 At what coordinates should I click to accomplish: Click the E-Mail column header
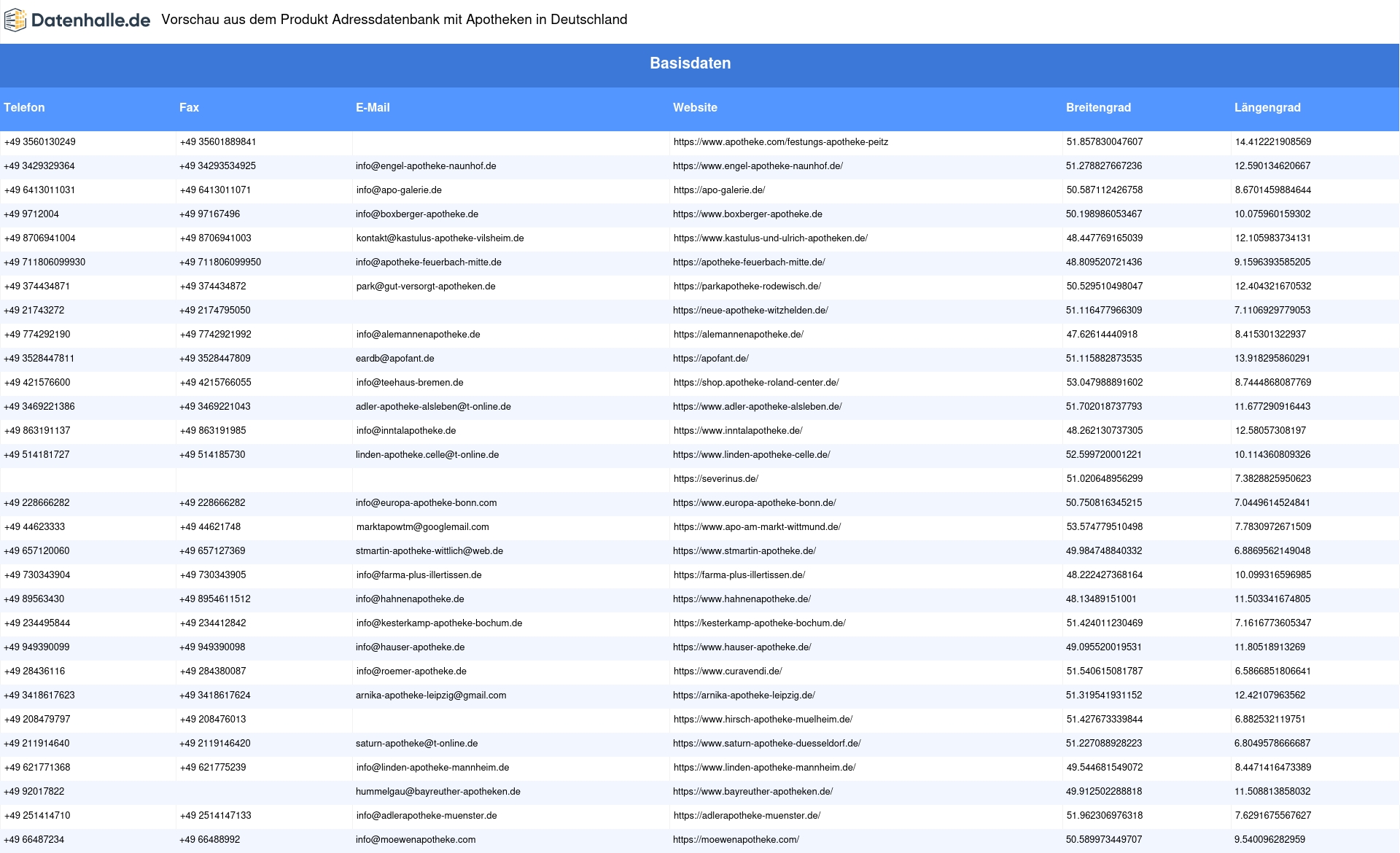click(x=373, y=107)
